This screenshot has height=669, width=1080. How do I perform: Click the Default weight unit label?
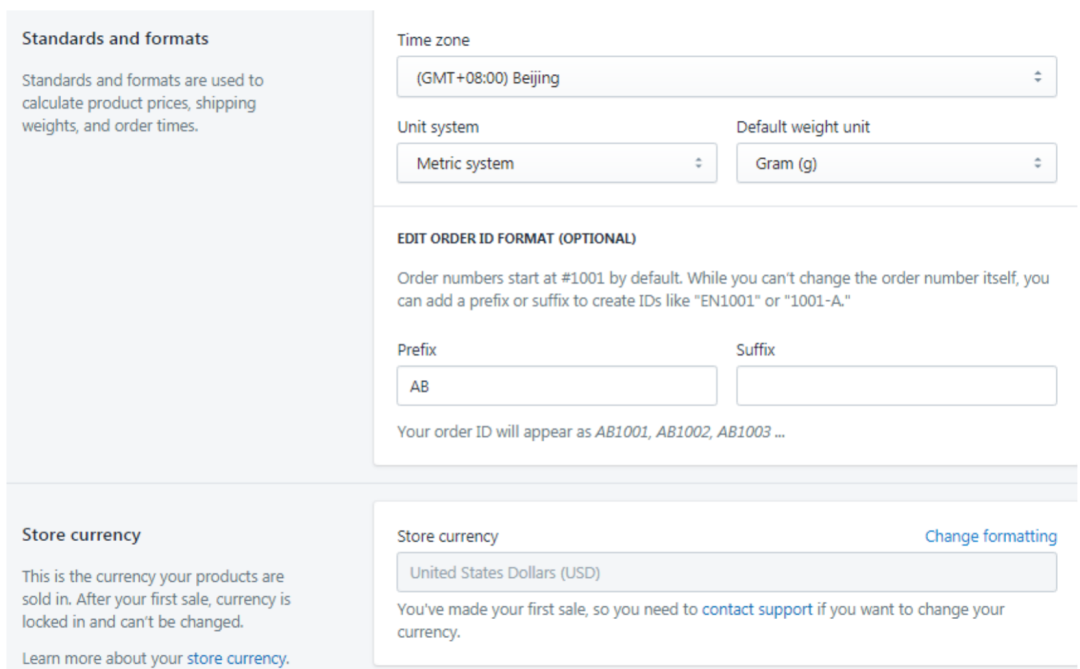coord(803,127)
